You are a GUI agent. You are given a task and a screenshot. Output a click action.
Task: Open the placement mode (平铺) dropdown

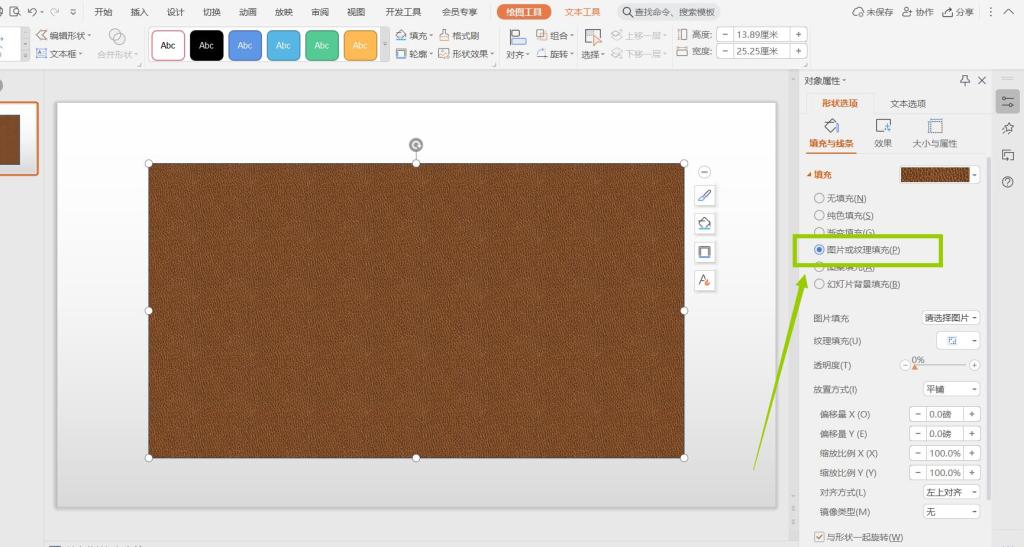[950, 389]
